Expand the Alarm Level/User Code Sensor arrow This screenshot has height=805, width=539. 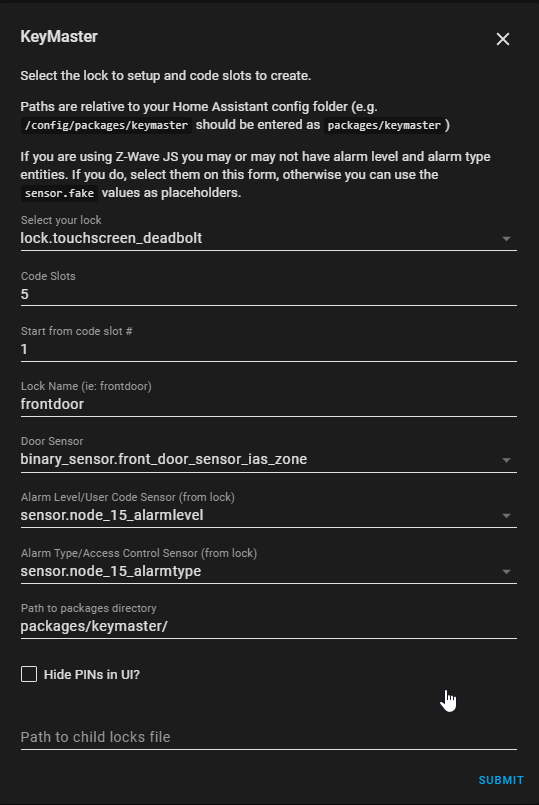coord(506,515)
